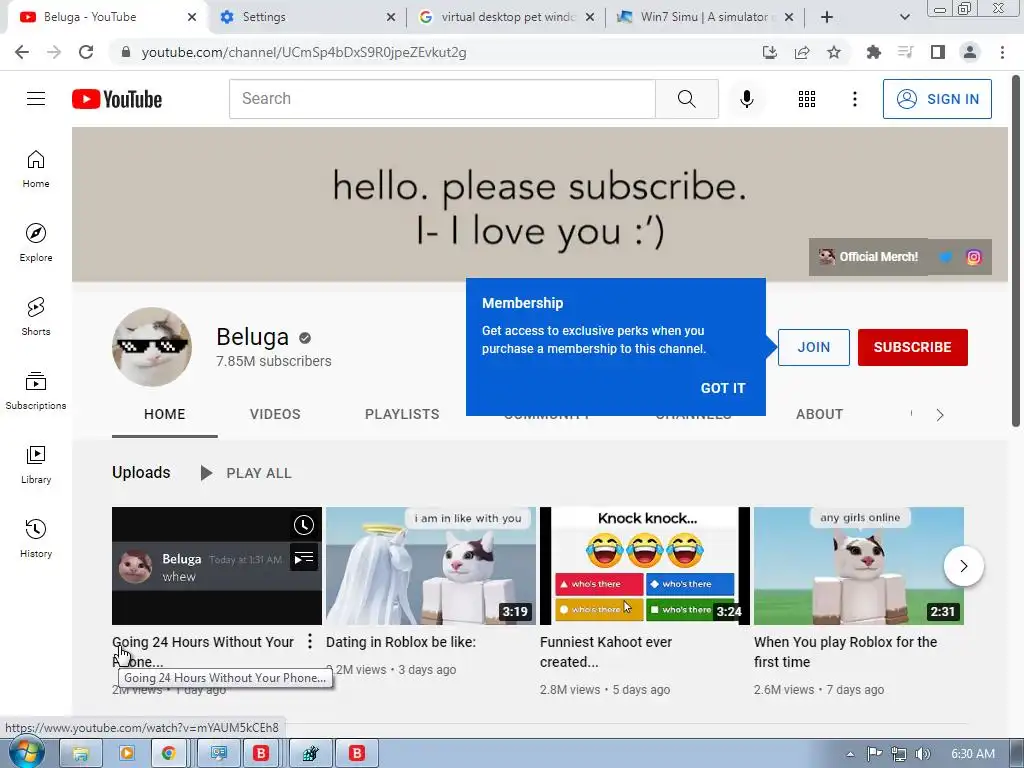
Task: Switch to the VIDEOS tab
Action: pyautogui.click(x=275, y=414)
